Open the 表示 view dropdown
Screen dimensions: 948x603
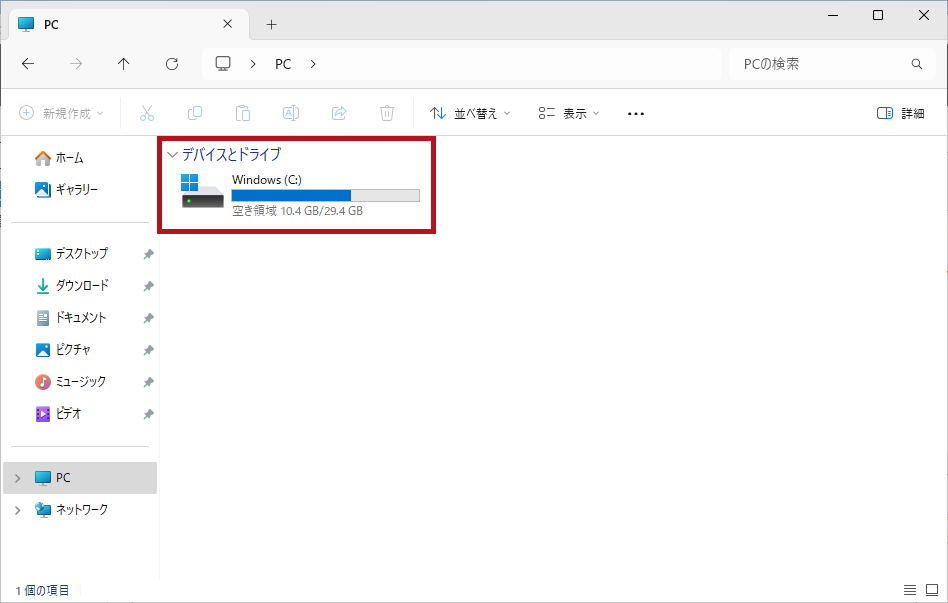pyautogui.click(x=568, y=113)
